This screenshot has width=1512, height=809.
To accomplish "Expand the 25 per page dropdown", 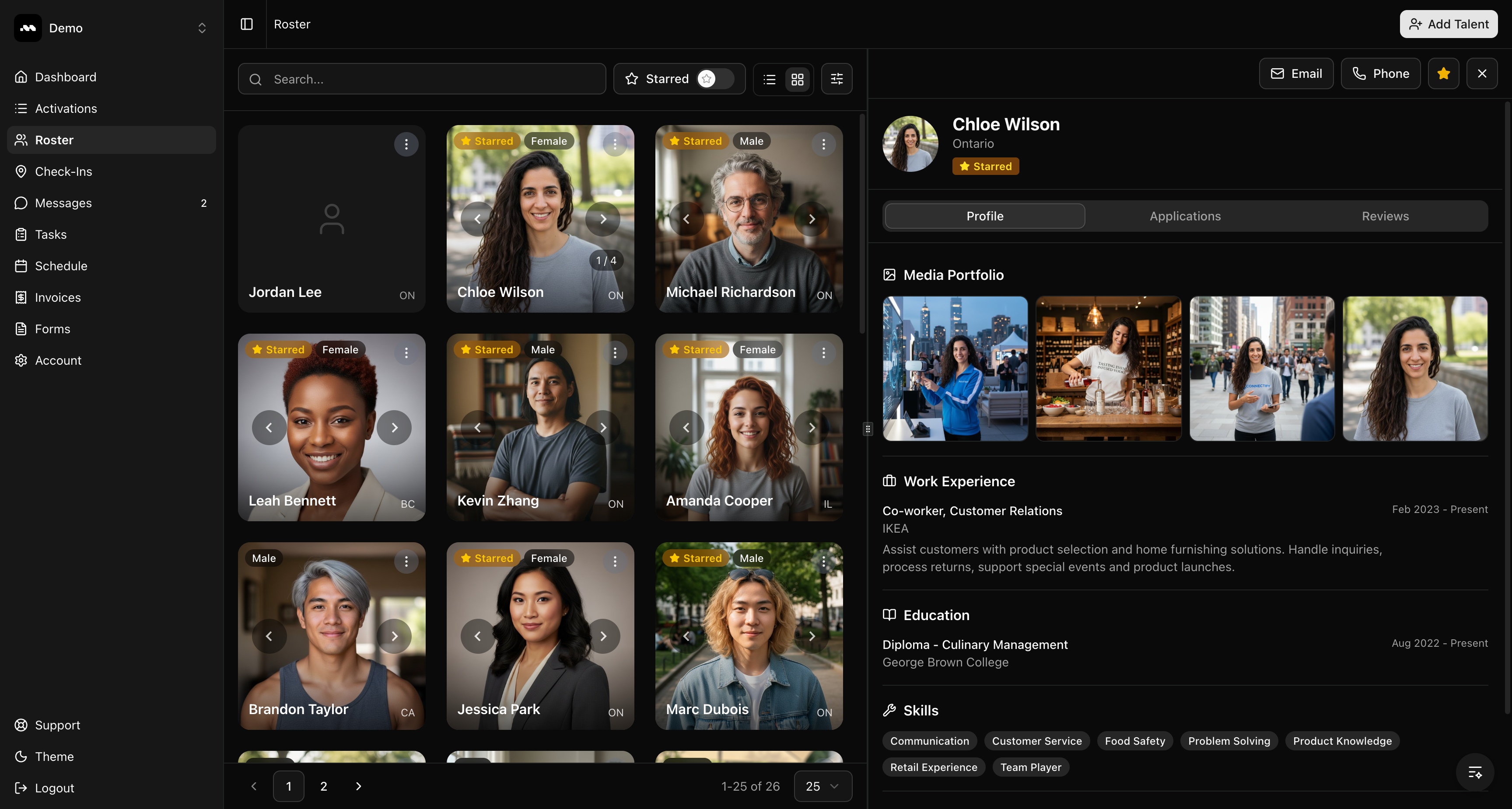I will click(x=822, y=786).
